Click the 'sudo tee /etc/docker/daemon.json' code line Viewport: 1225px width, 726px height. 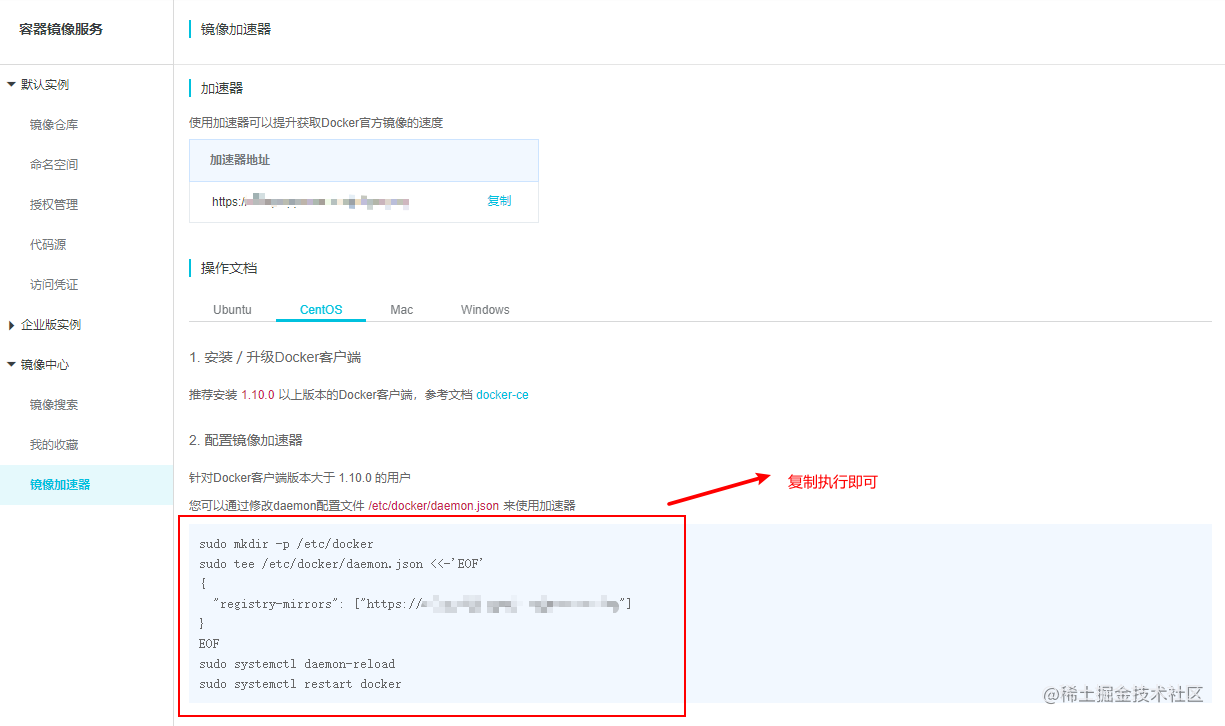click(x=341, y=565)
